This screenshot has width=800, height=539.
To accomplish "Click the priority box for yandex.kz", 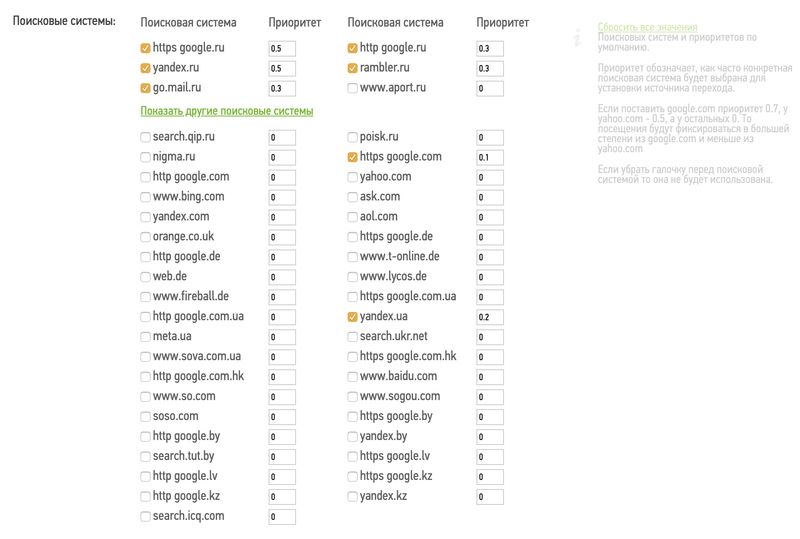I will click(x=490, y=497).
